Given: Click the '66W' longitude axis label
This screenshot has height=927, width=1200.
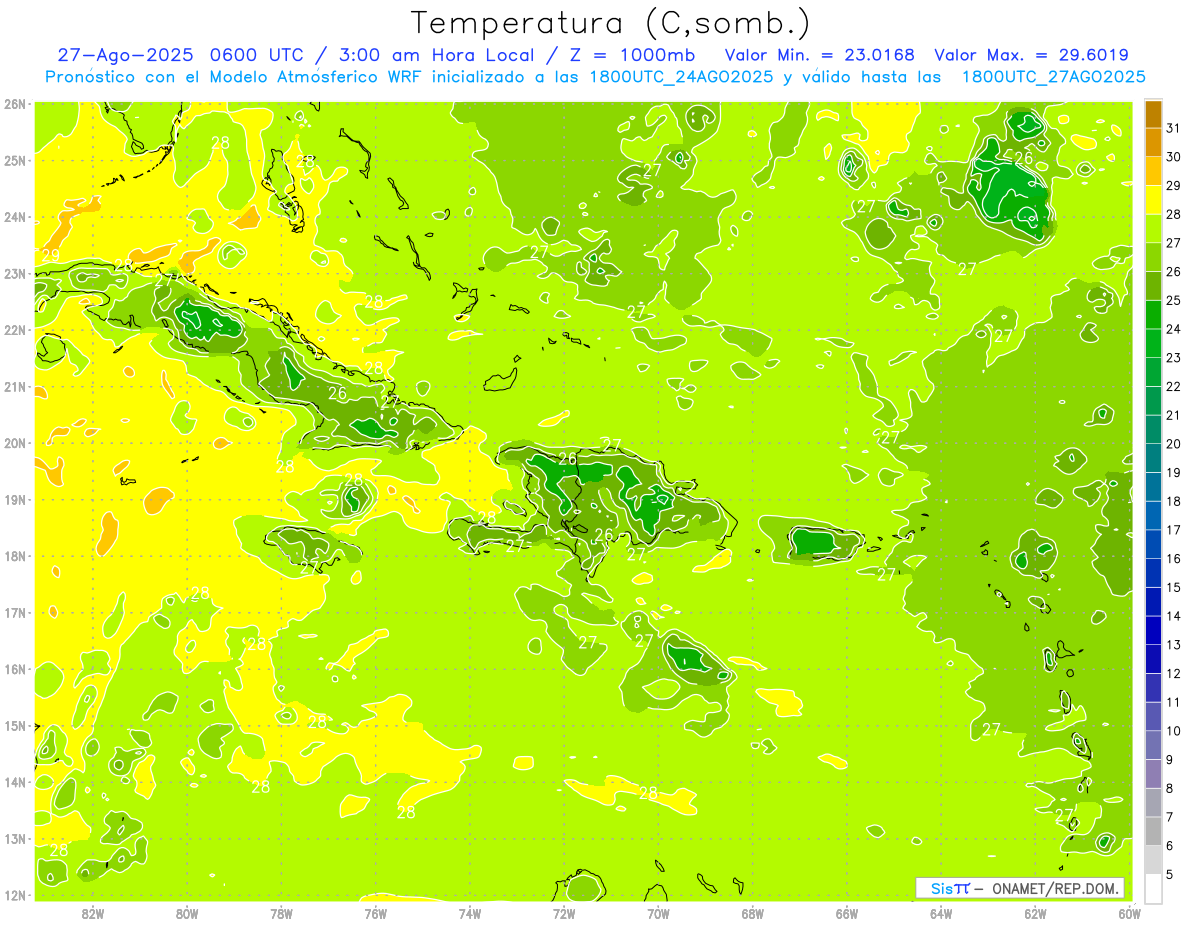Looking at the screenshot, I should coord(846,914).
